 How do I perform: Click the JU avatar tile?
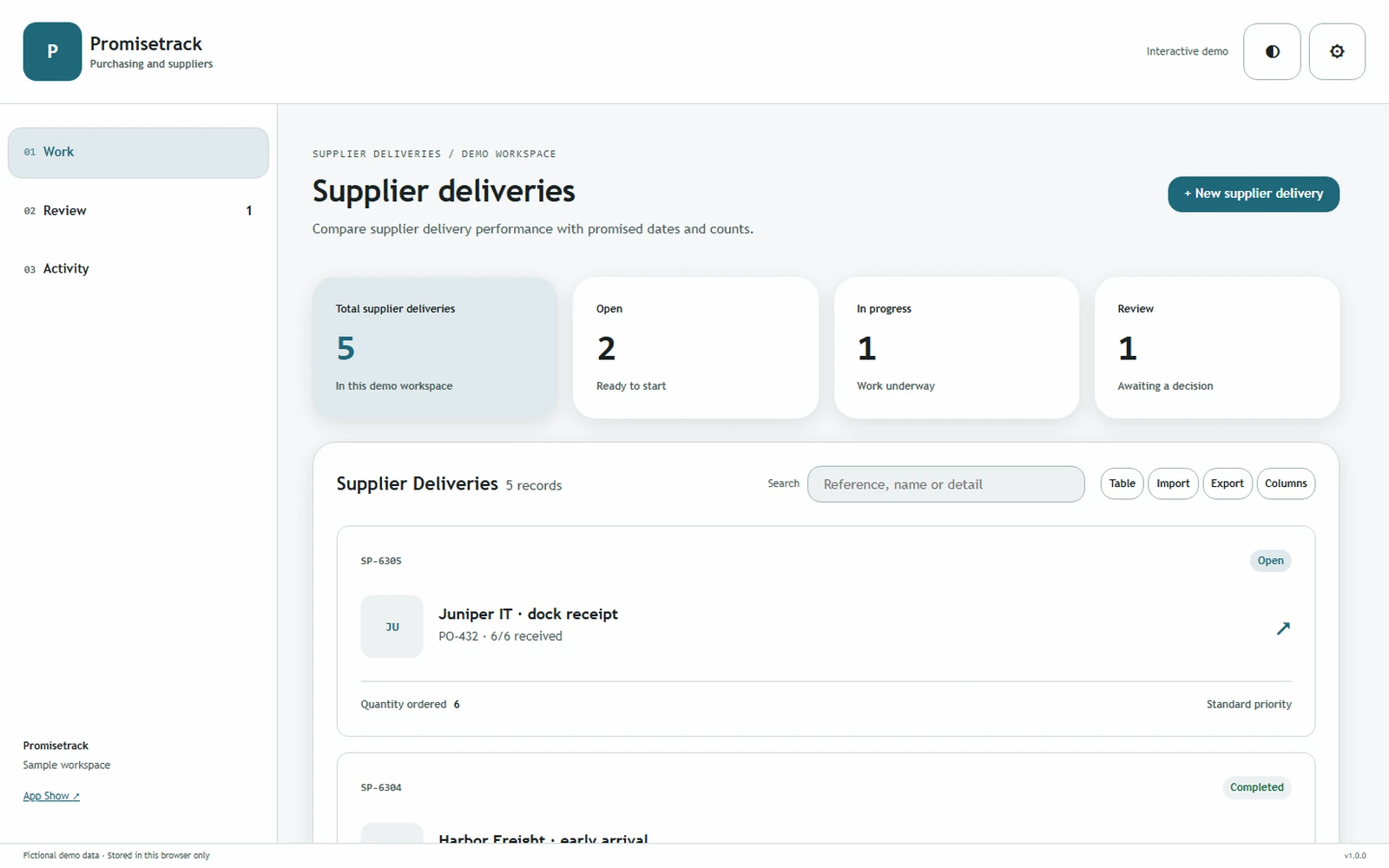click(x=392, y=626)
